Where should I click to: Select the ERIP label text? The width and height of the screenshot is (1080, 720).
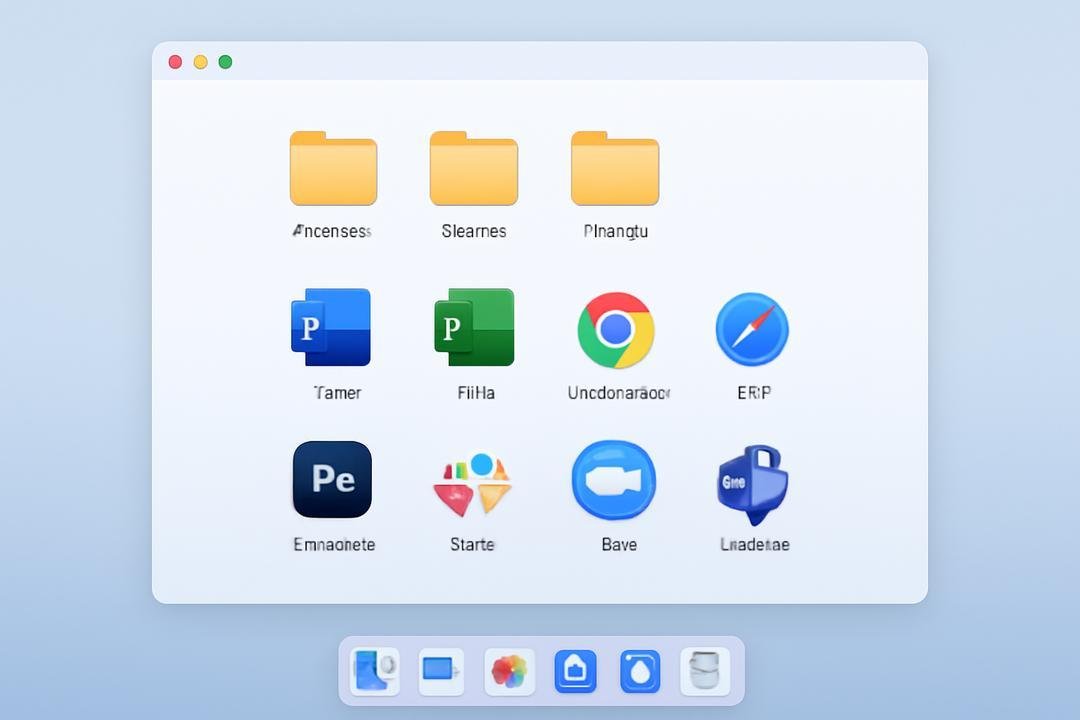(x=754, y=393)
